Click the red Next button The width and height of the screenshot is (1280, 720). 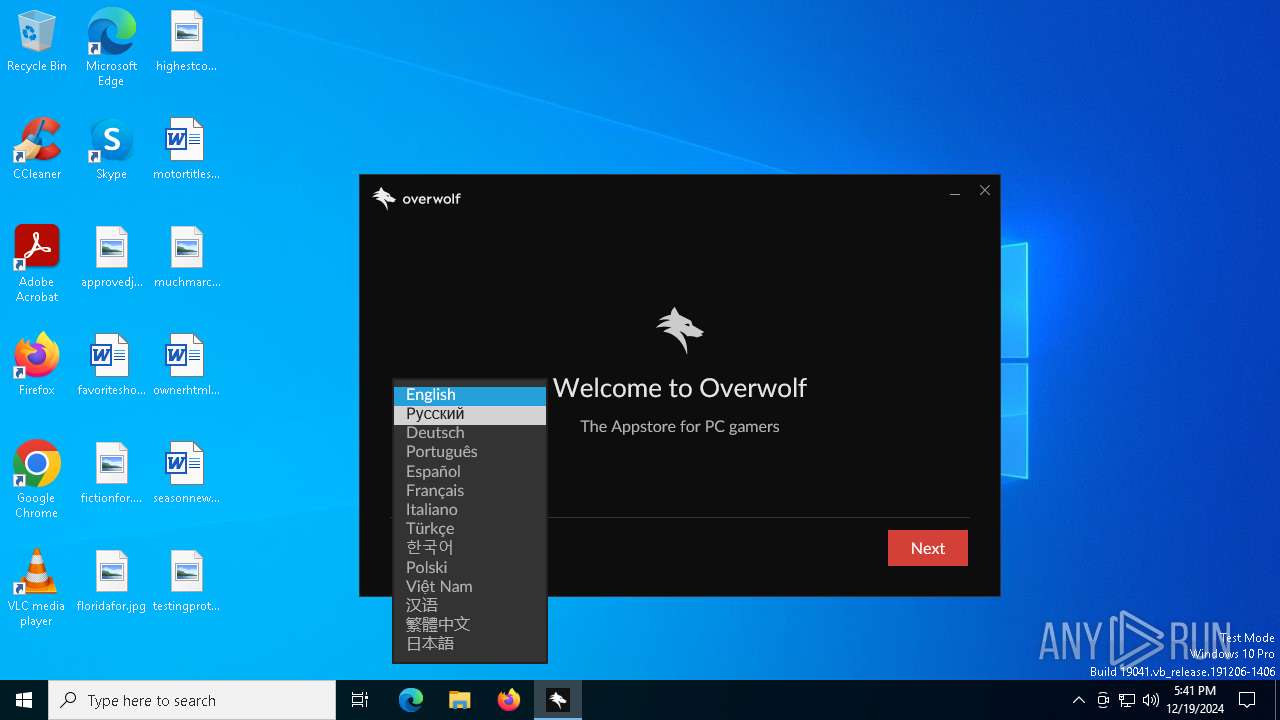click(928, 548)
